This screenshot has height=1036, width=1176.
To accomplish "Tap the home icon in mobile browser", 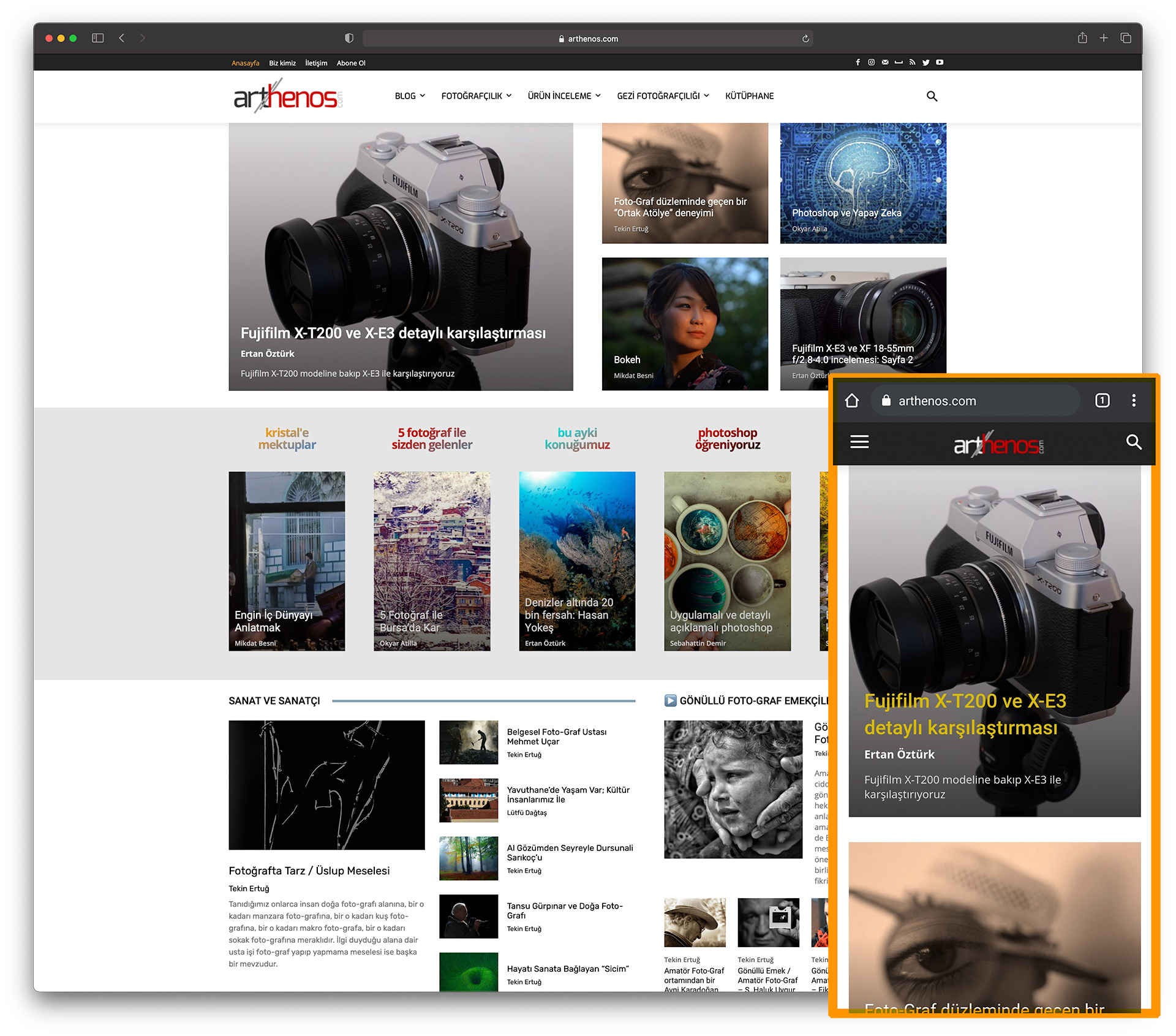I will [x=851, y=401].
